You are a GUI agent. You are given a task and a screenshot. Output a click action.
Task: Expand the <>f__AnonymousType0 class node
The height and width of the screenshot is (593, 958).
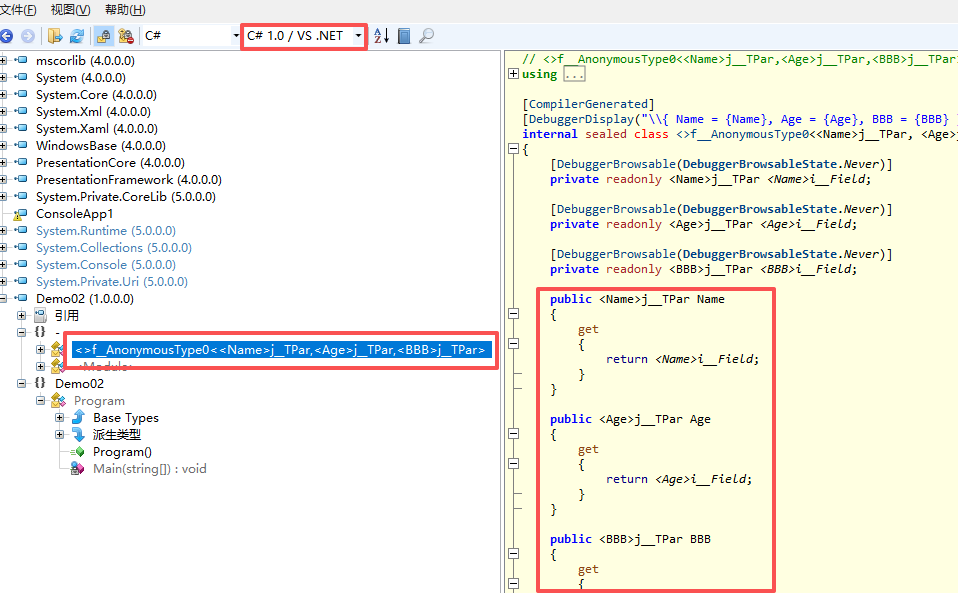(x=40, y=349)
